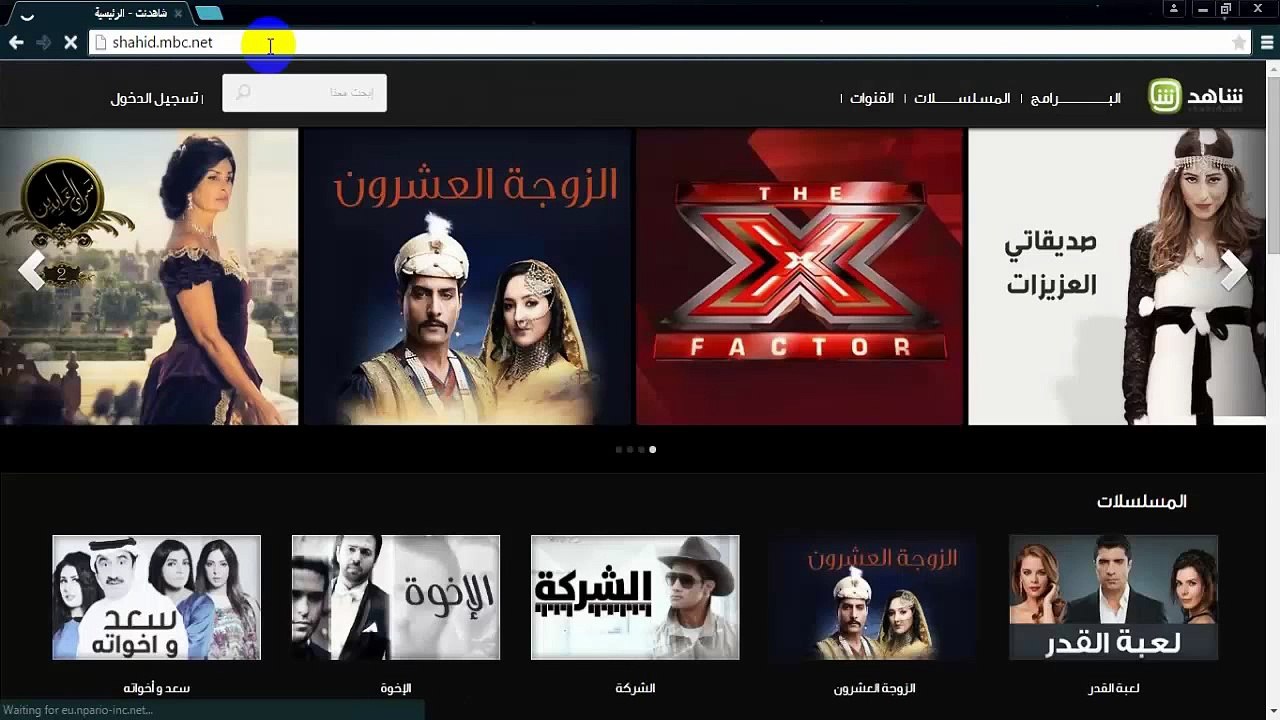1280x720 pixels.
Task: Open سعد وأخواته series thumbnail
Action: pyautogui.click(x=157, y=597)
